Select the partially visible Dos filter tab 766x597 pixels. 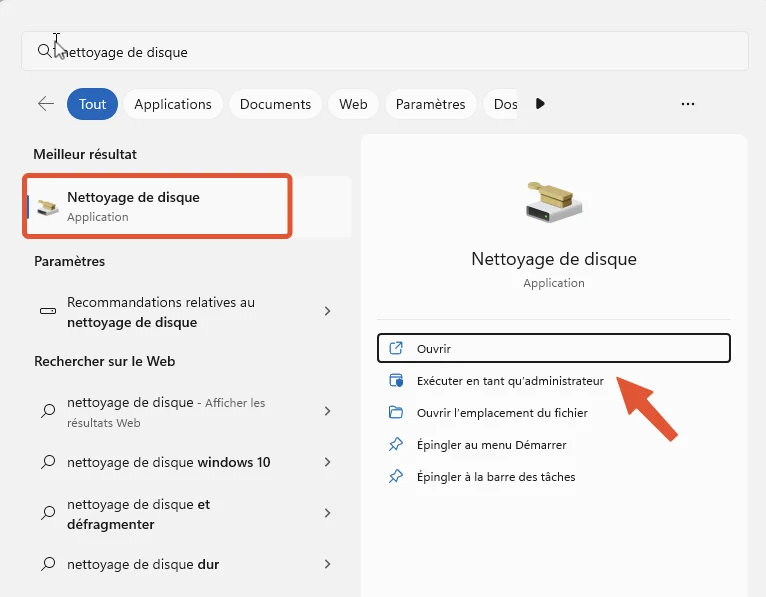[x=502, y=104]
